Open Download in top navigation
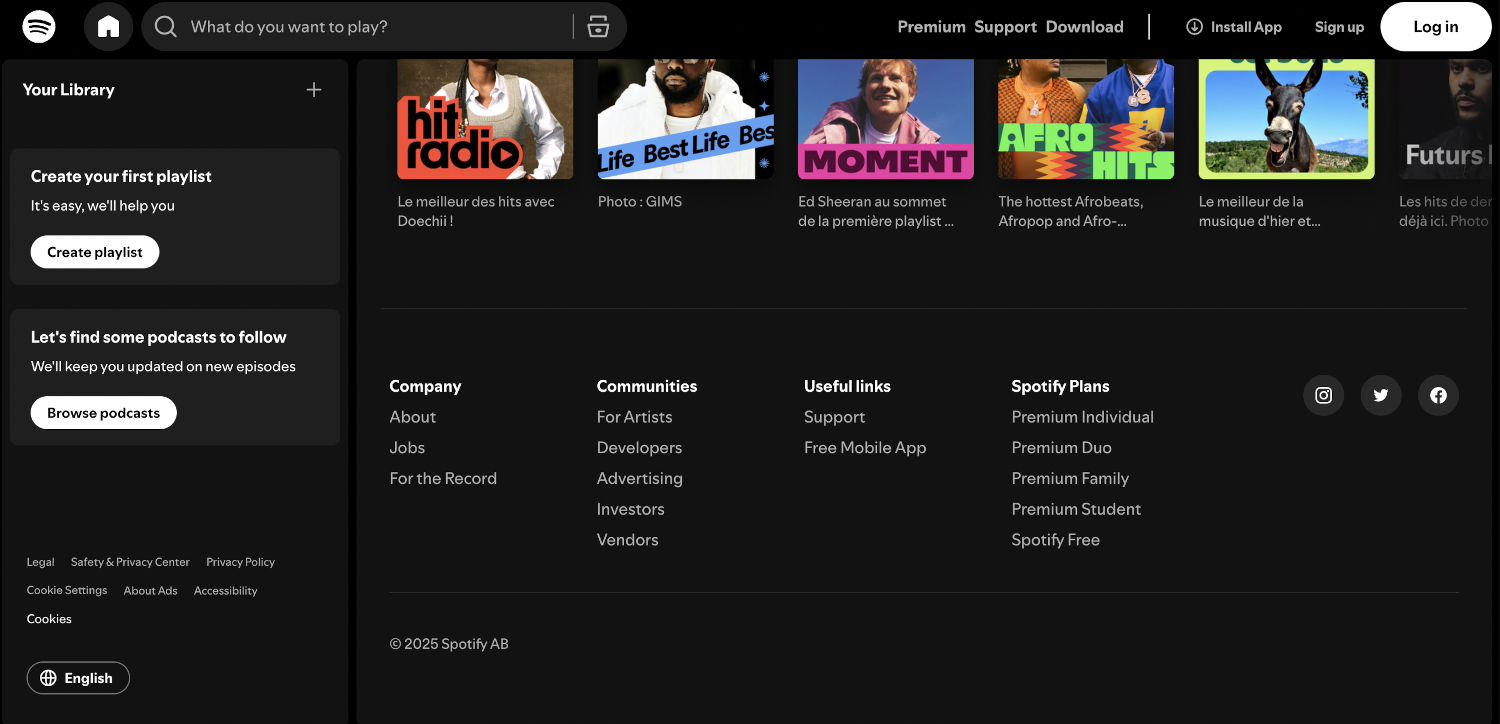 [1084, 27]
